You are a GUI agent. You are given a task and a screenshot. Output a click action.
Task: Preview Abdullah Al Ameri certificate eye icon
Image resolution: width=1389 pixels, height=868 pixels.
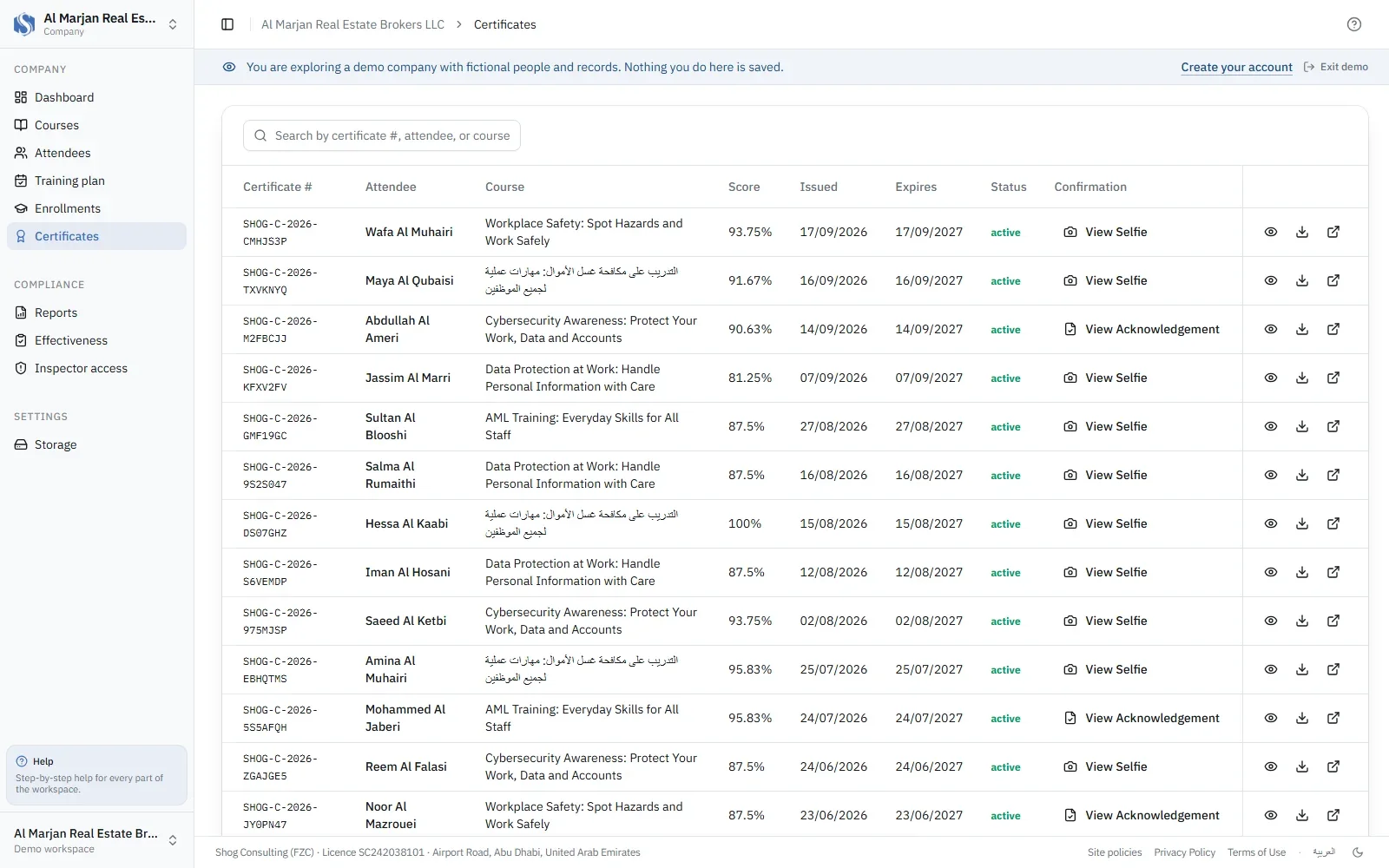(1271, 329)
